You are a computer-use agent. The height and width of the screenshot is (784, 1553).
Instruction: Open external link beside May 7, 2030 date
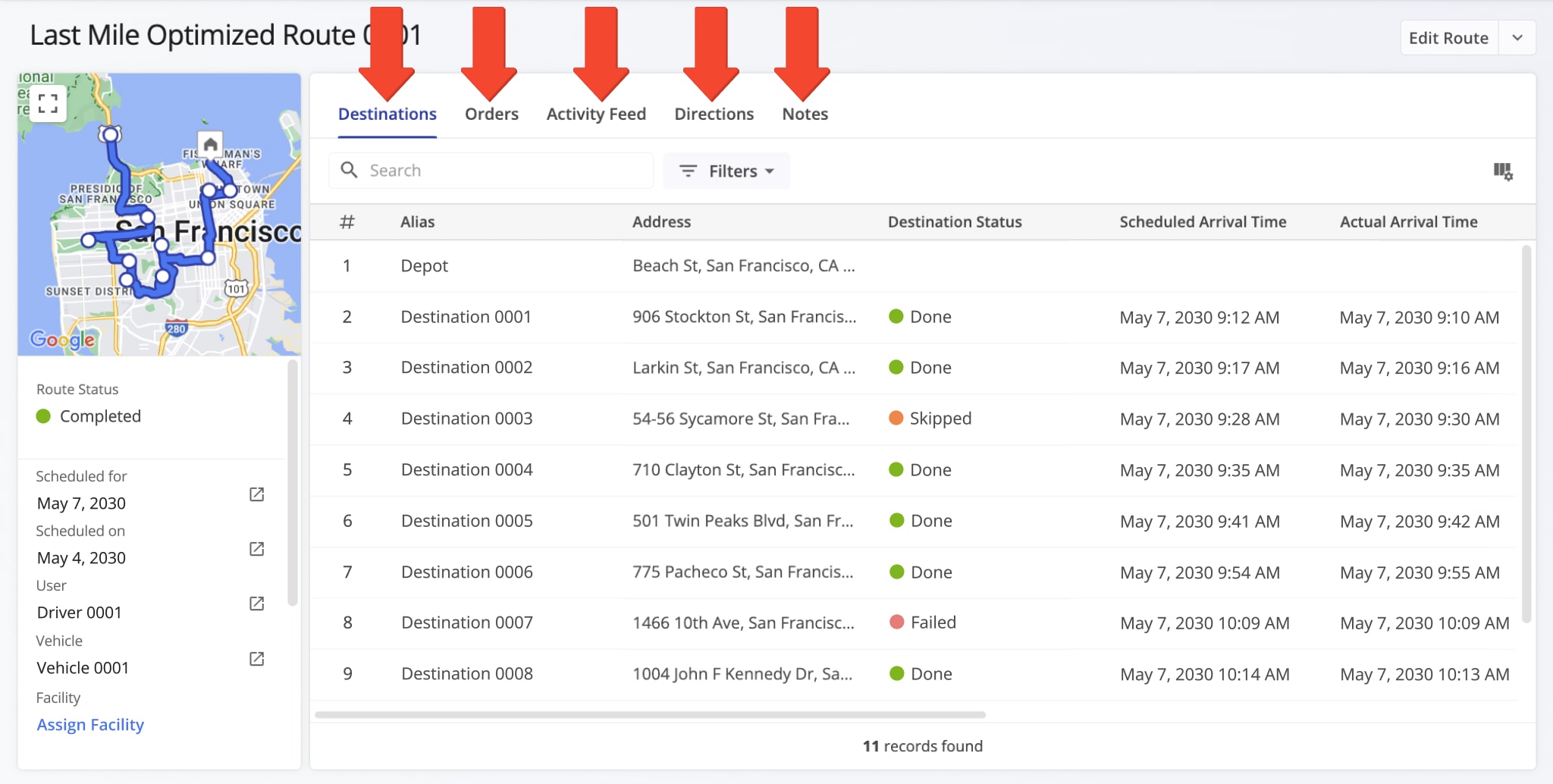[256, 494]
